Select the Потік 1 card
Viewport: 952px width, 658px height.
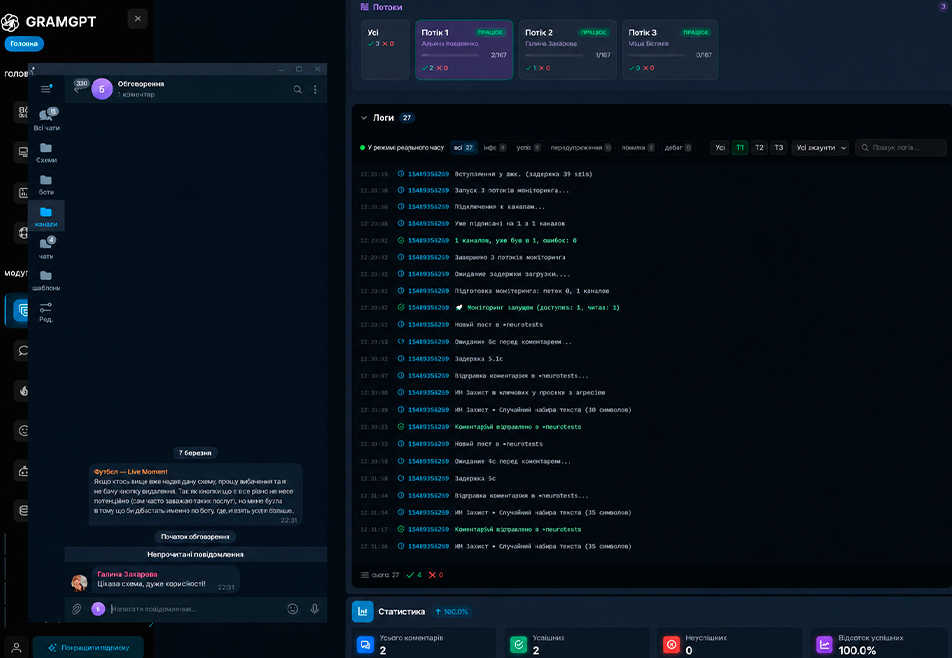tap(464, 50)
